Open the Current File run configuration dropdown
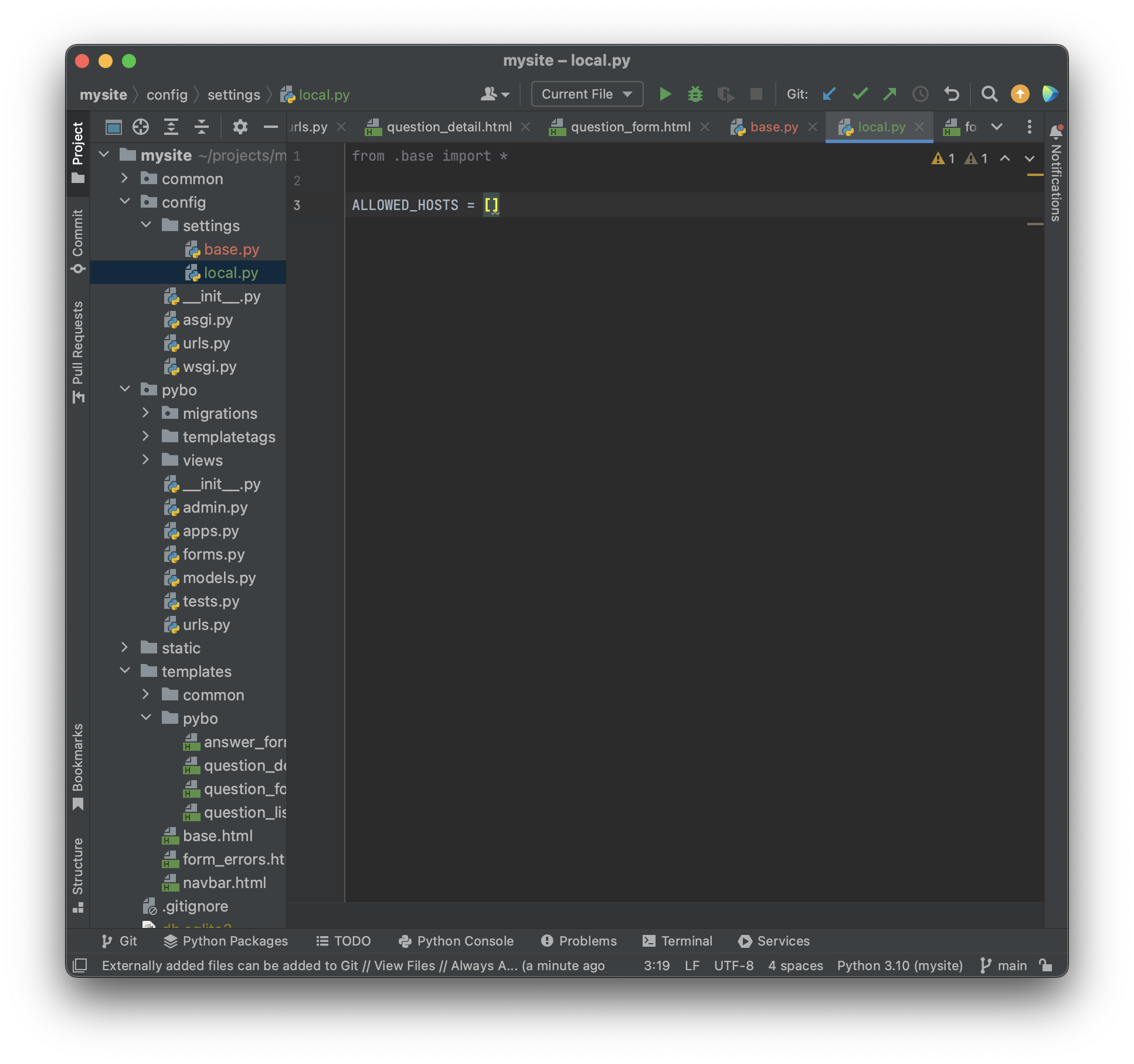The width and height of the screenshot is (1134, 1064). pos(586,94)
